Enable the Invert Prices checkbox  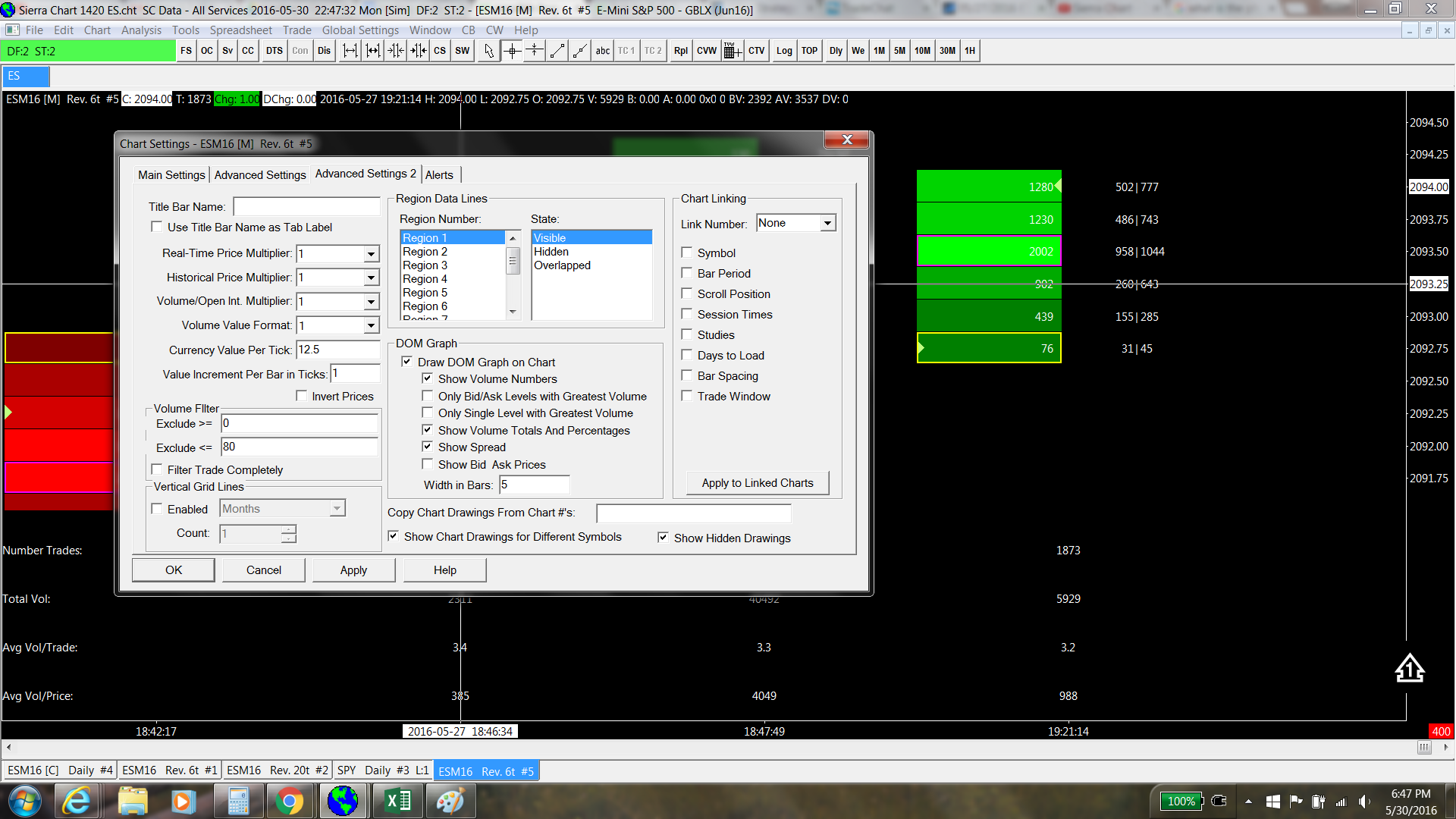coord(302,396)
